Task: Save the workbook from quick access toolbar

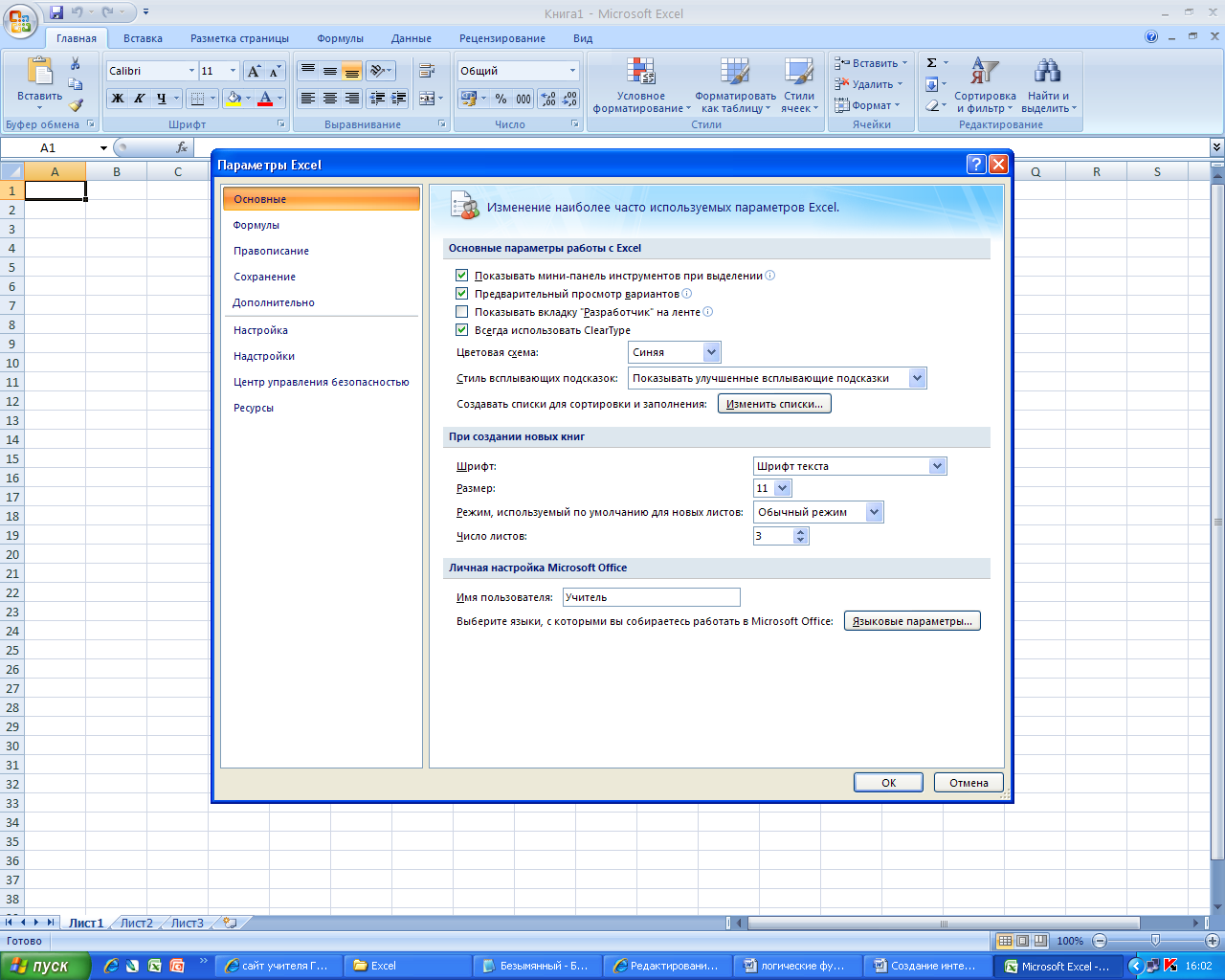Action: coord(56,12)
